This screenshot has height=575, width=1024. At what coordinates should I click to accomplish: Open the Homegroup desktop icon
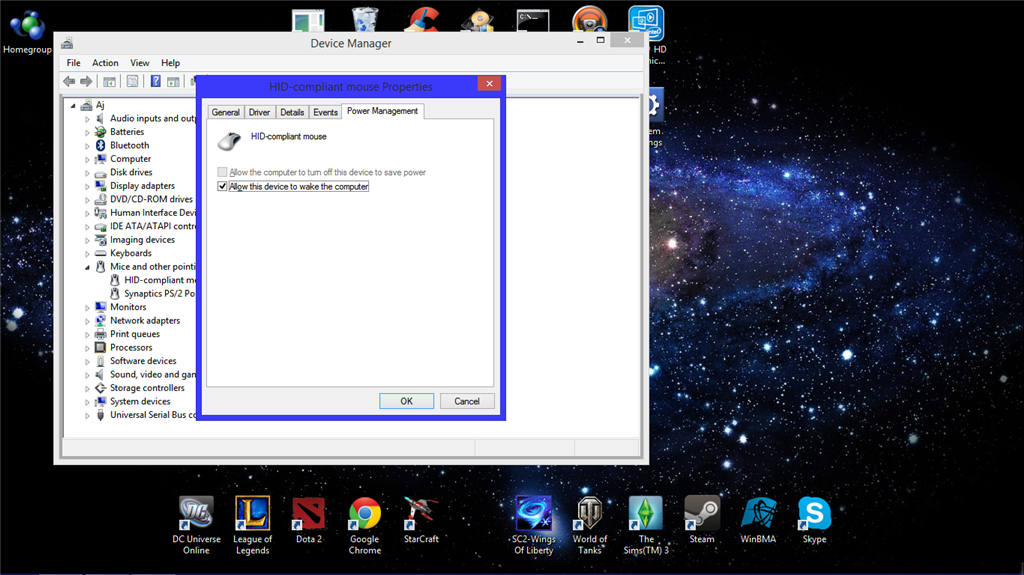point(27,33)
